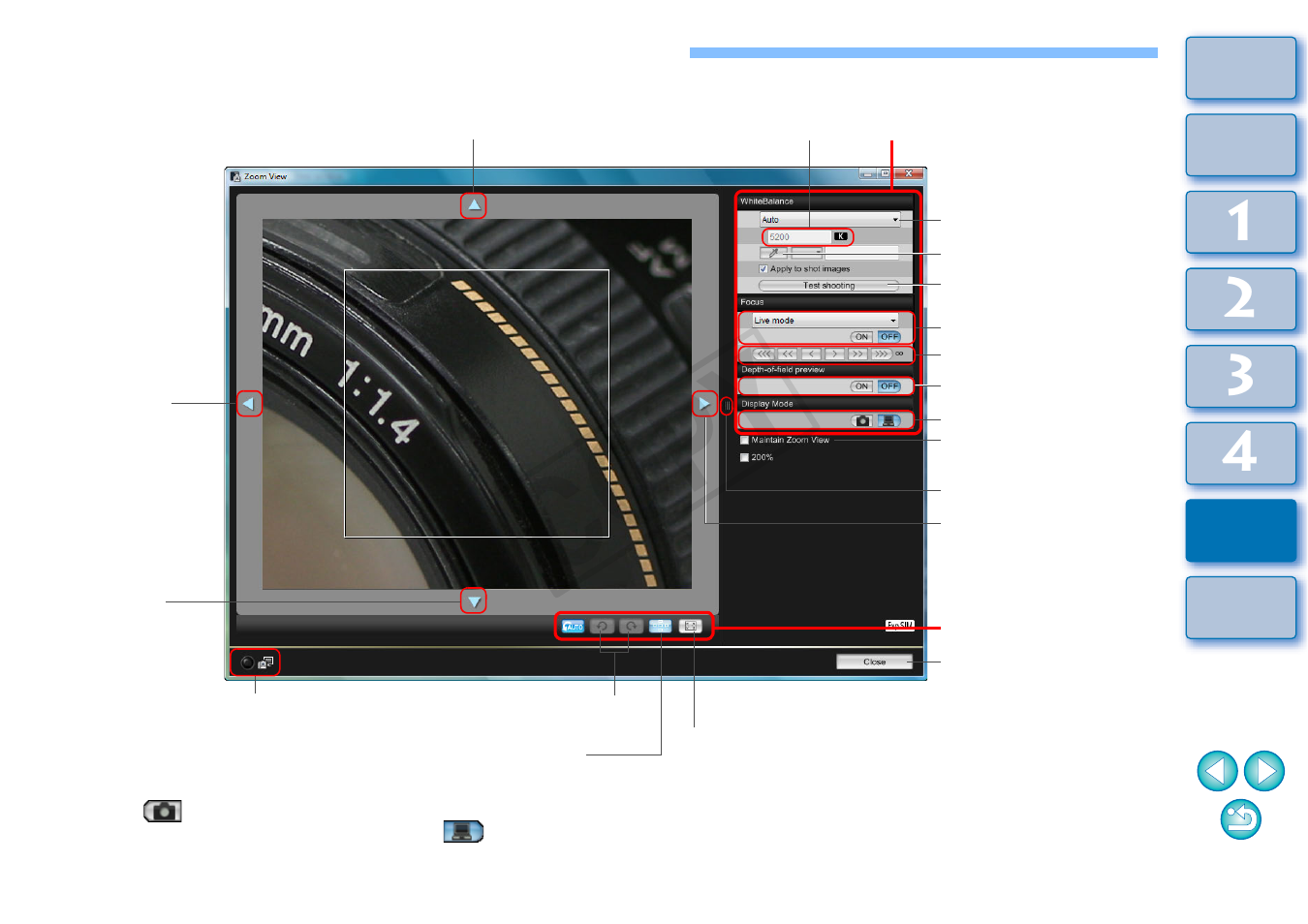
Task: Click the far focus >>> adjustment button
Action: tap(881, 354)
